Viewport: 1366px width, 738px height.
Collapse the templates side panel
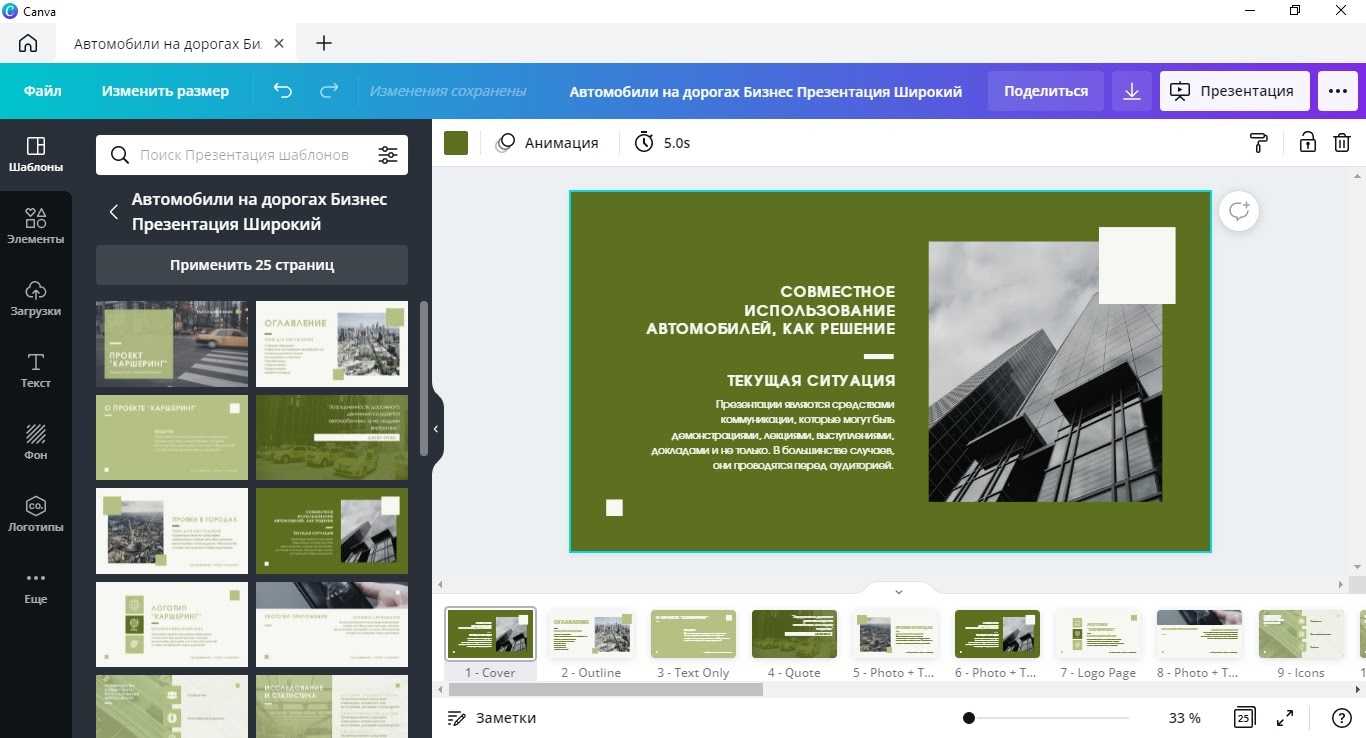(x=436, y=429)
